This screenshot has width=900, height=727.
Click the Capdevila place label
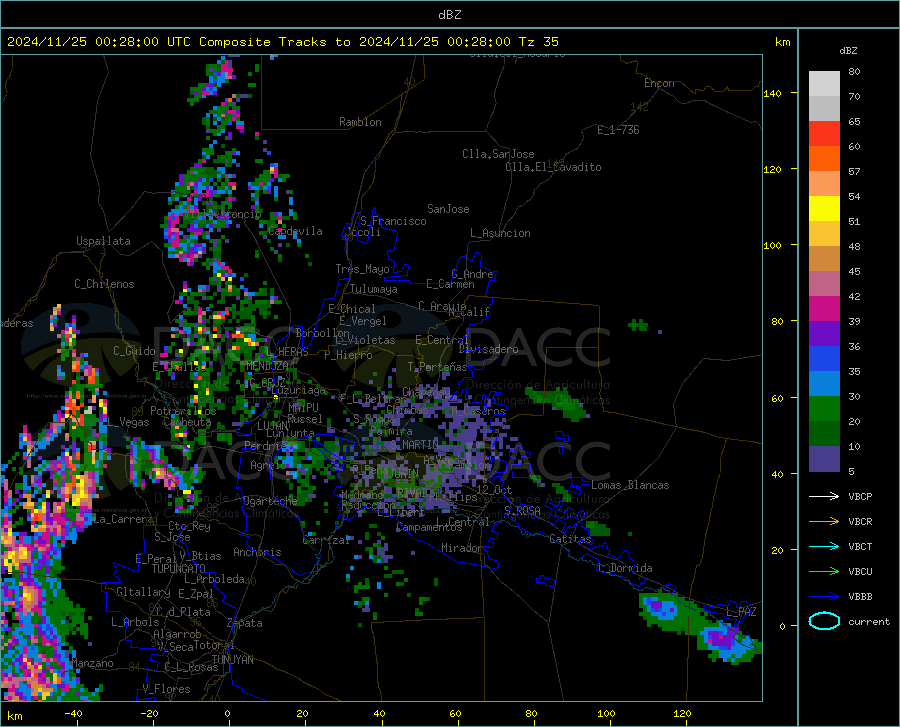pos(295,231)
